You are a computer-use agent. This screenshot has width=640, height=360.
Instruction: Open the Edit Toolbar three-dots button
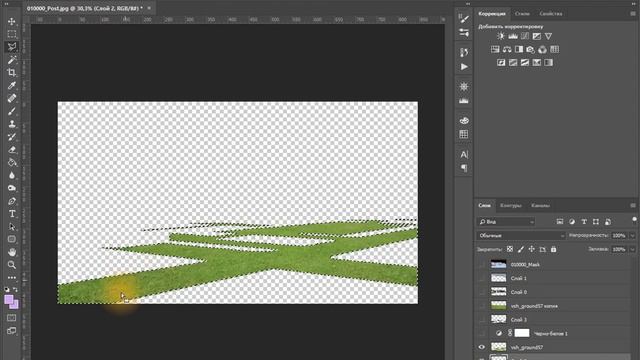(11, 278)
